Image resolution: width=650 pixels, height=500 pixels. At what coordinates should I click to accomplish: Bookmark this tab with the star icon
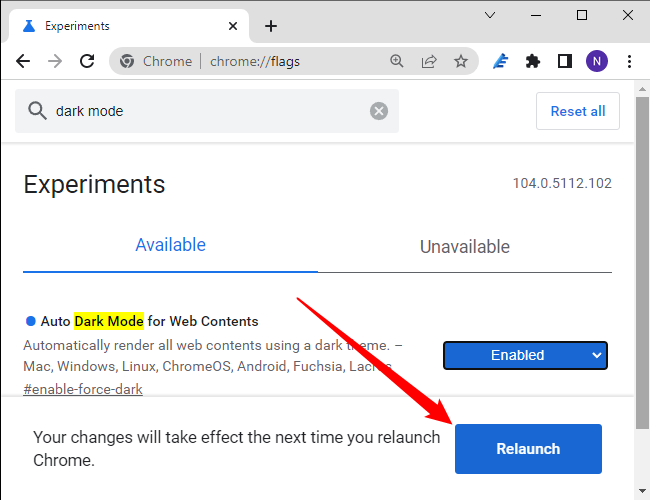point(461,61)
